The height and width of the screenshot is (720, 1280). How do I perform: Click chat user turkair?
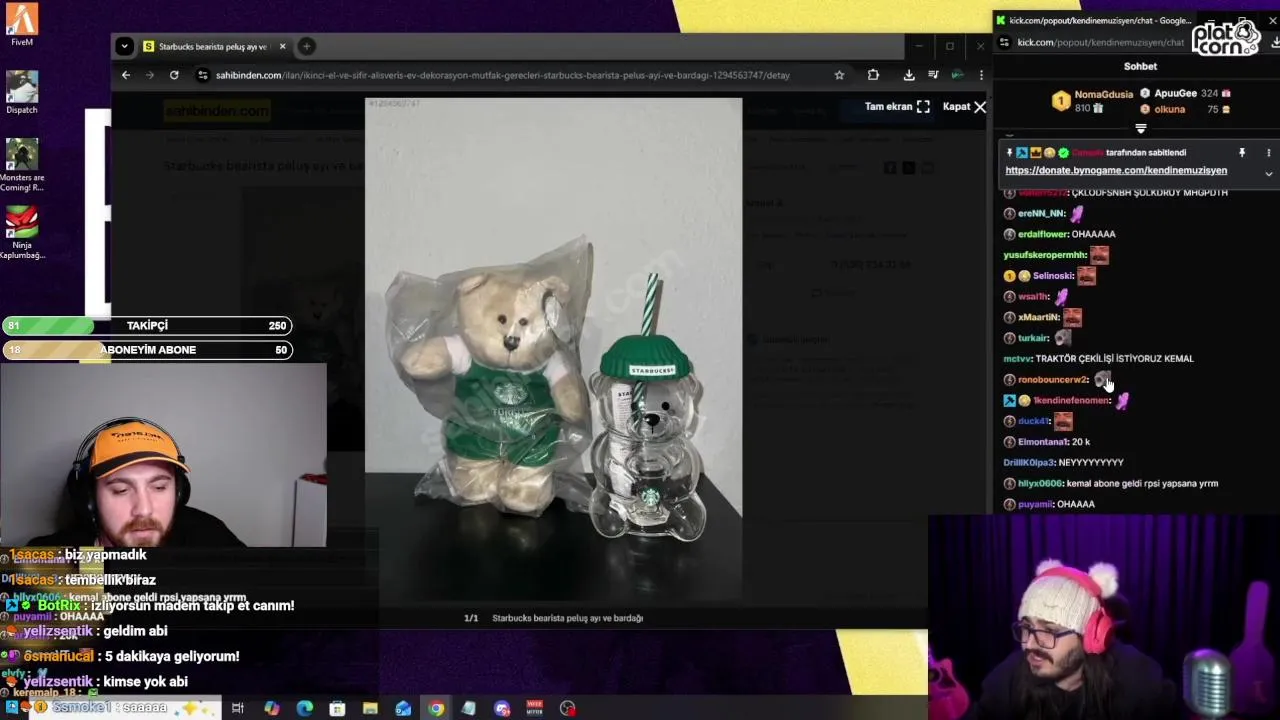pyautogui.click(x=1033, y=338)
